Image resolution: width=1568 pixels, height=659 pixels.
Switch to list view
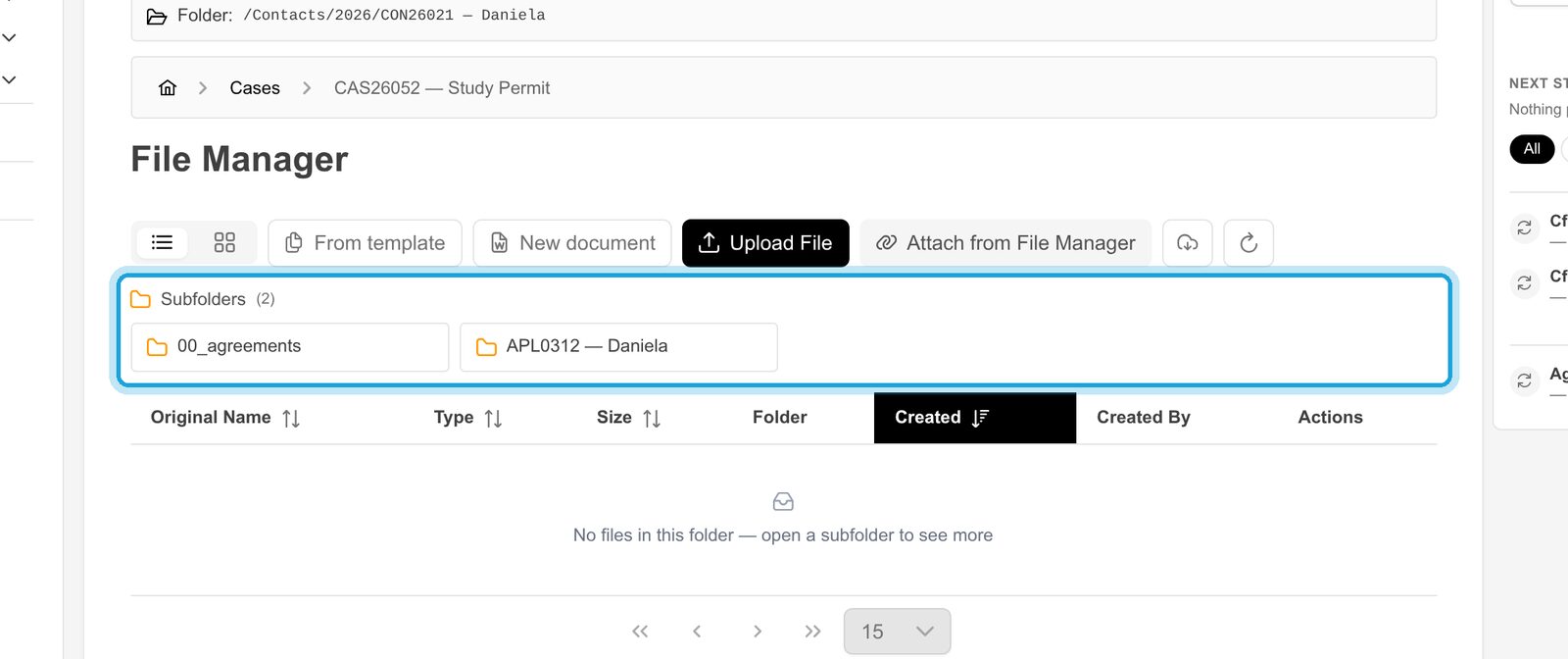click(x=163, y=242)
